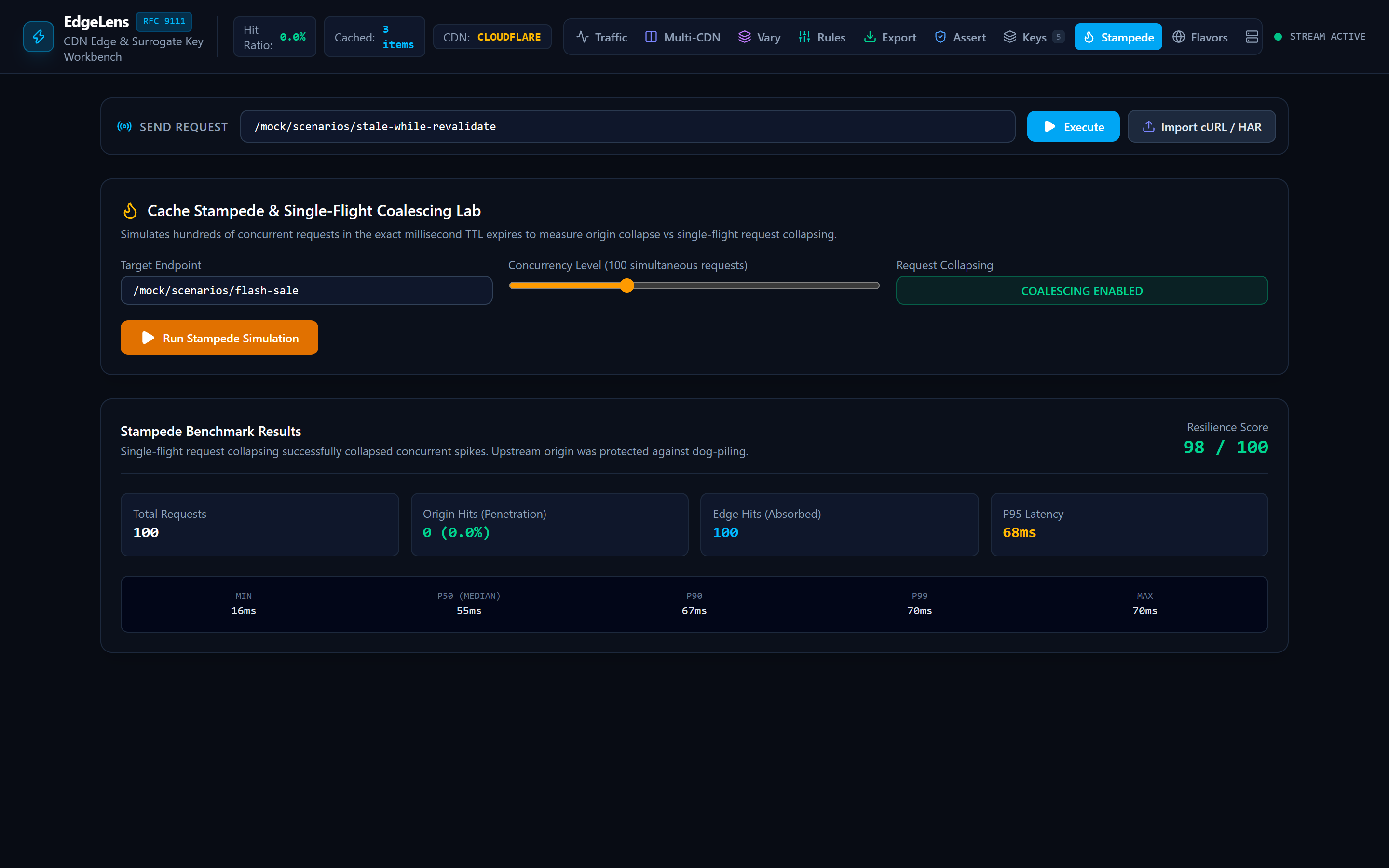Open Import cURL / HAR
The image size is (1389, 868).
pyautogui.click(x=1201, y=126)
